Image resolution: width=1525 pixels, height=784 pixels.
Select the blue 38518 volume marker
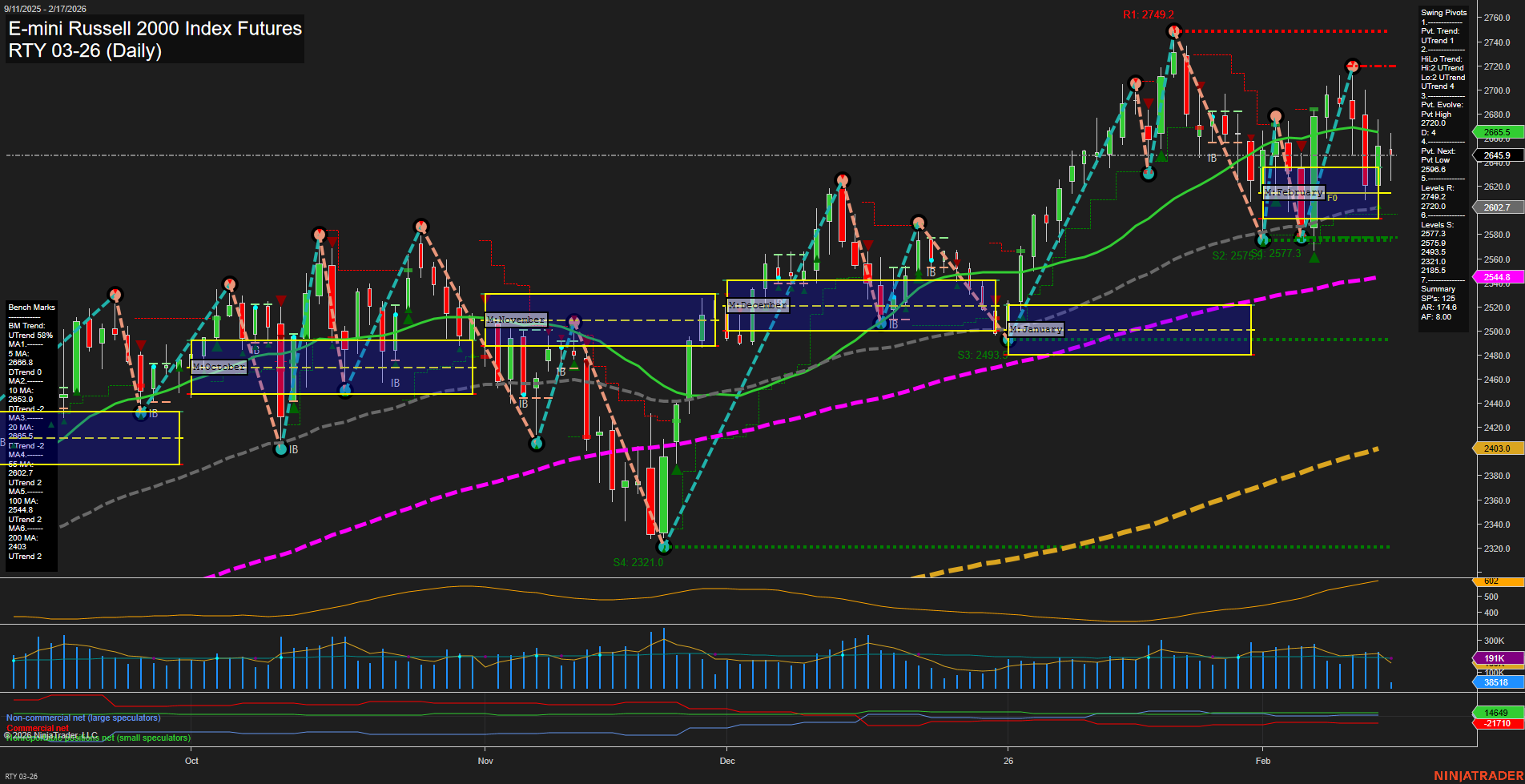1496,682
